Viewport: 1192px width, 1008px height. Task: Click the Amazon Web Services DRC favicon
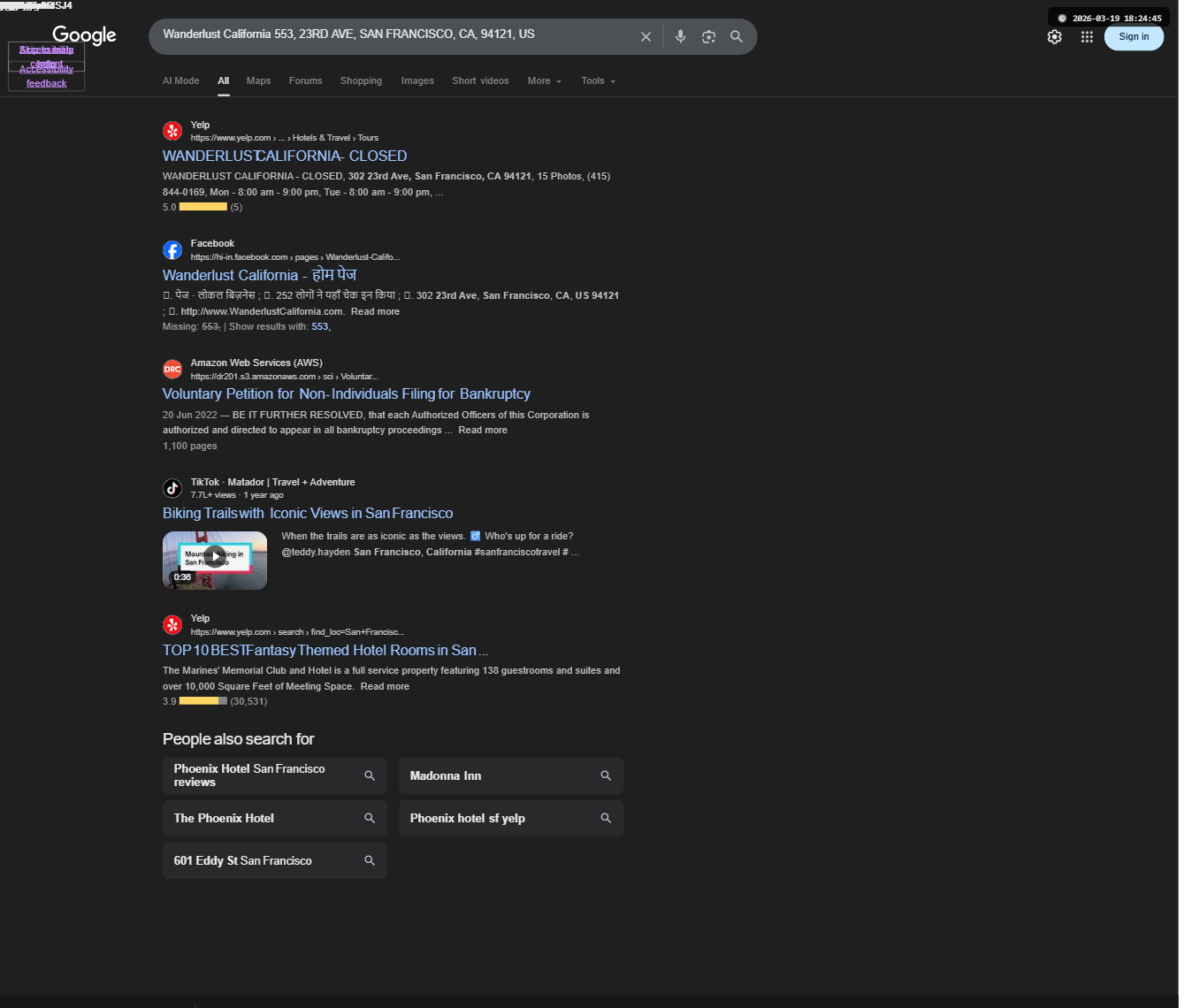pos(172,370)
